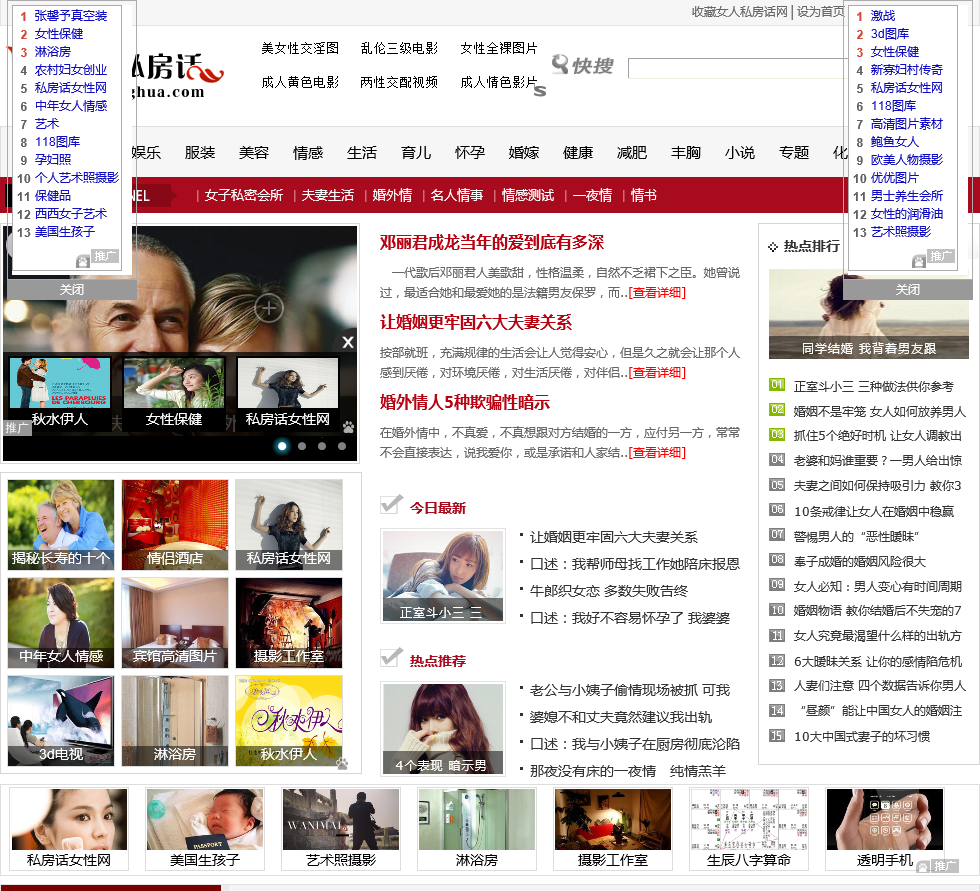Select the fourth slideshow dot indicator
The width and height of the screenshot is (980, 891).
[x=342, y=446]
